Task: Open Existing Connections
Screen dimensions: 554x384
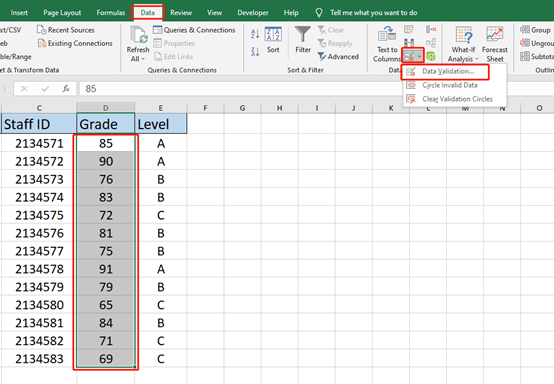Action: pyautogui.click(x=75, y=43)
